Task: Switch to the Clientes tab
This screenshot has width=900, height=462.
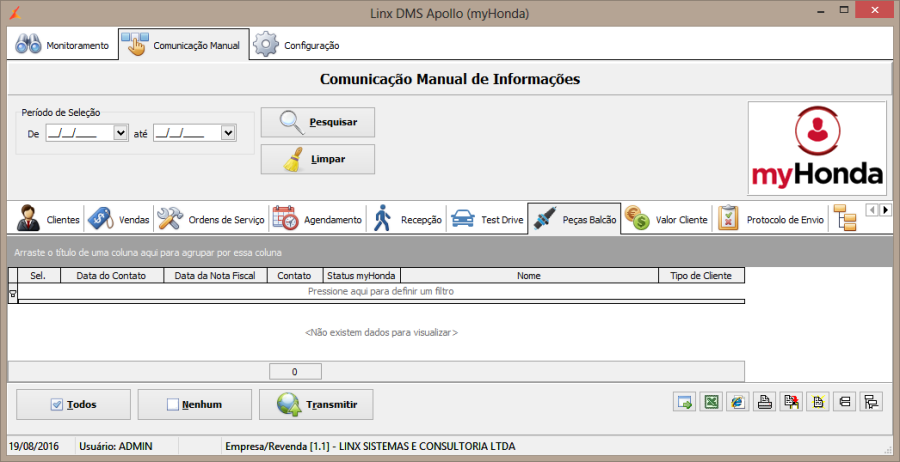Action: click(x=48, y=219)
